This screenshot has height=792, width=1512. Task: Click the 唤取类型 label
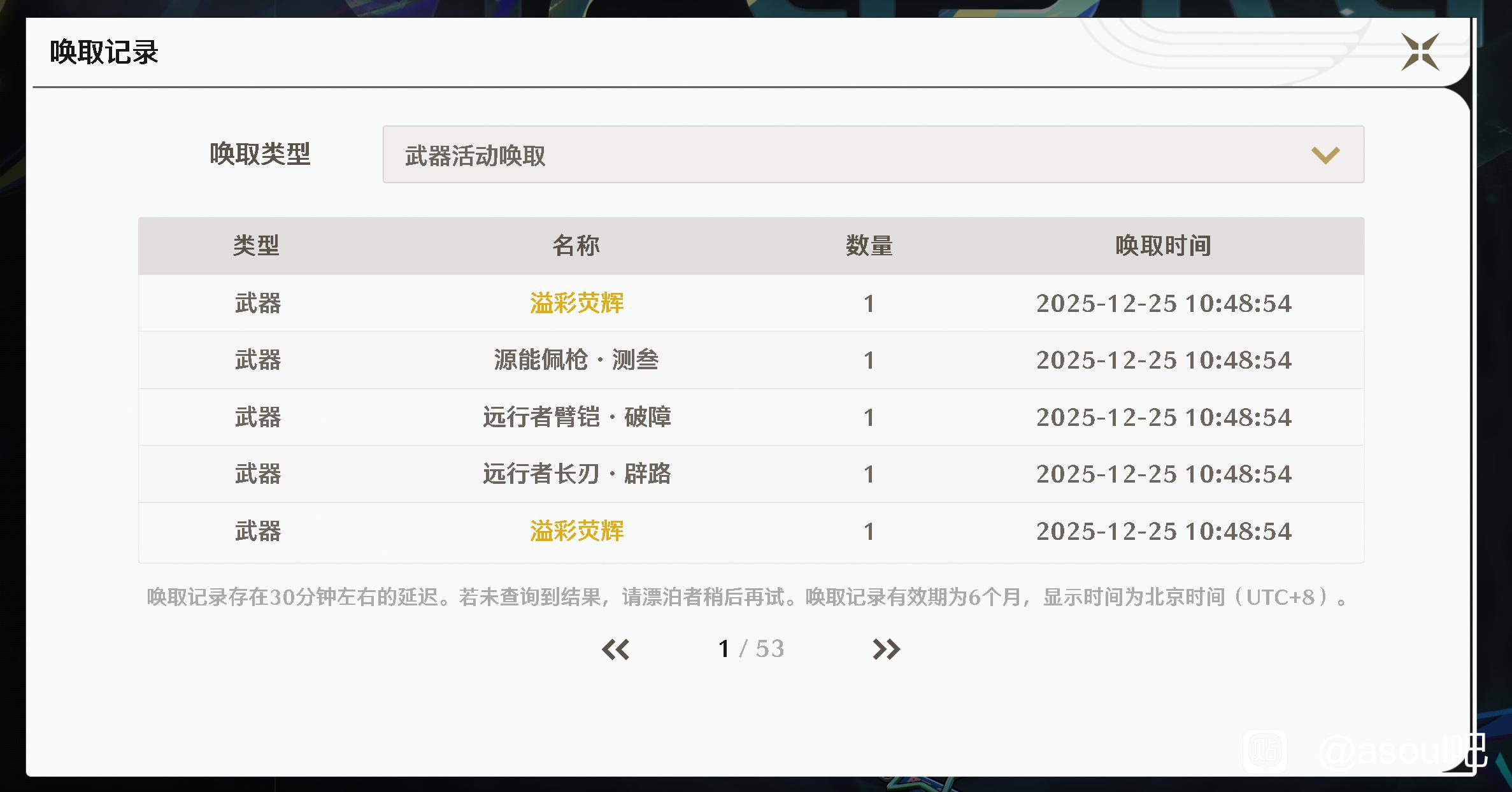click(260, 154)
